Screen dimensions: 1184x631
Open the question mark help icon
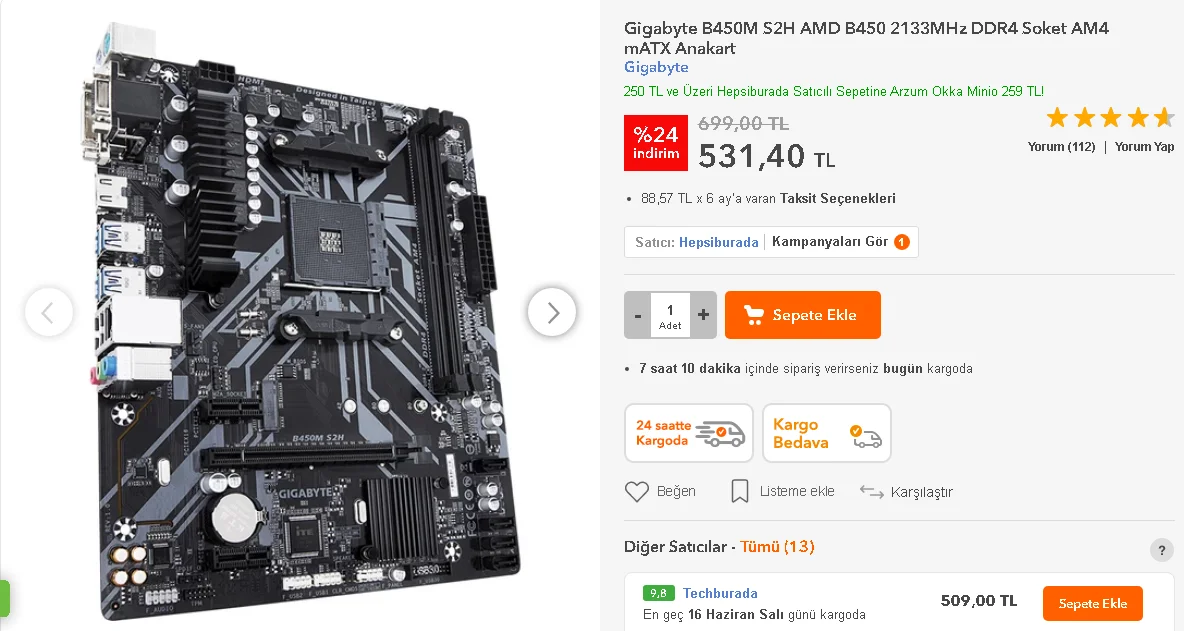pos(1161,549)
